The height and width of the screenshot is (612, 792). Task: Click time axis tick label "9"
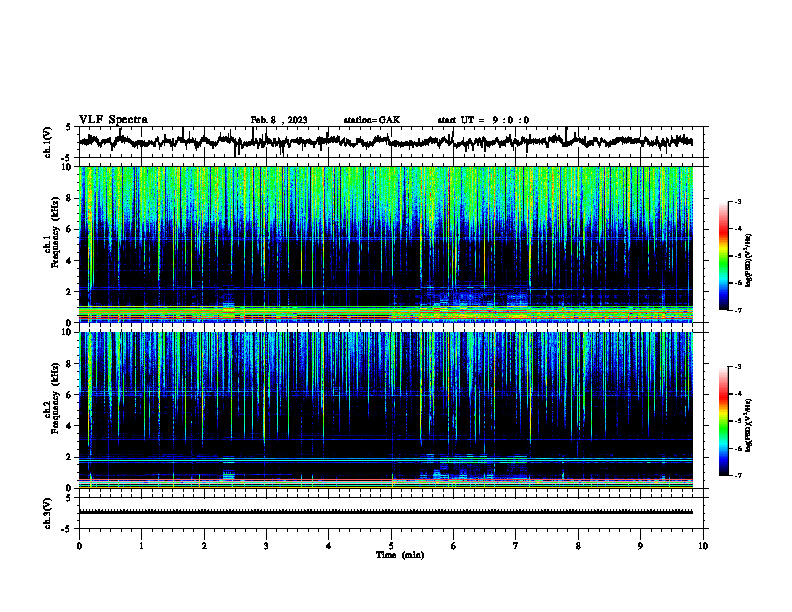[640, 546]
